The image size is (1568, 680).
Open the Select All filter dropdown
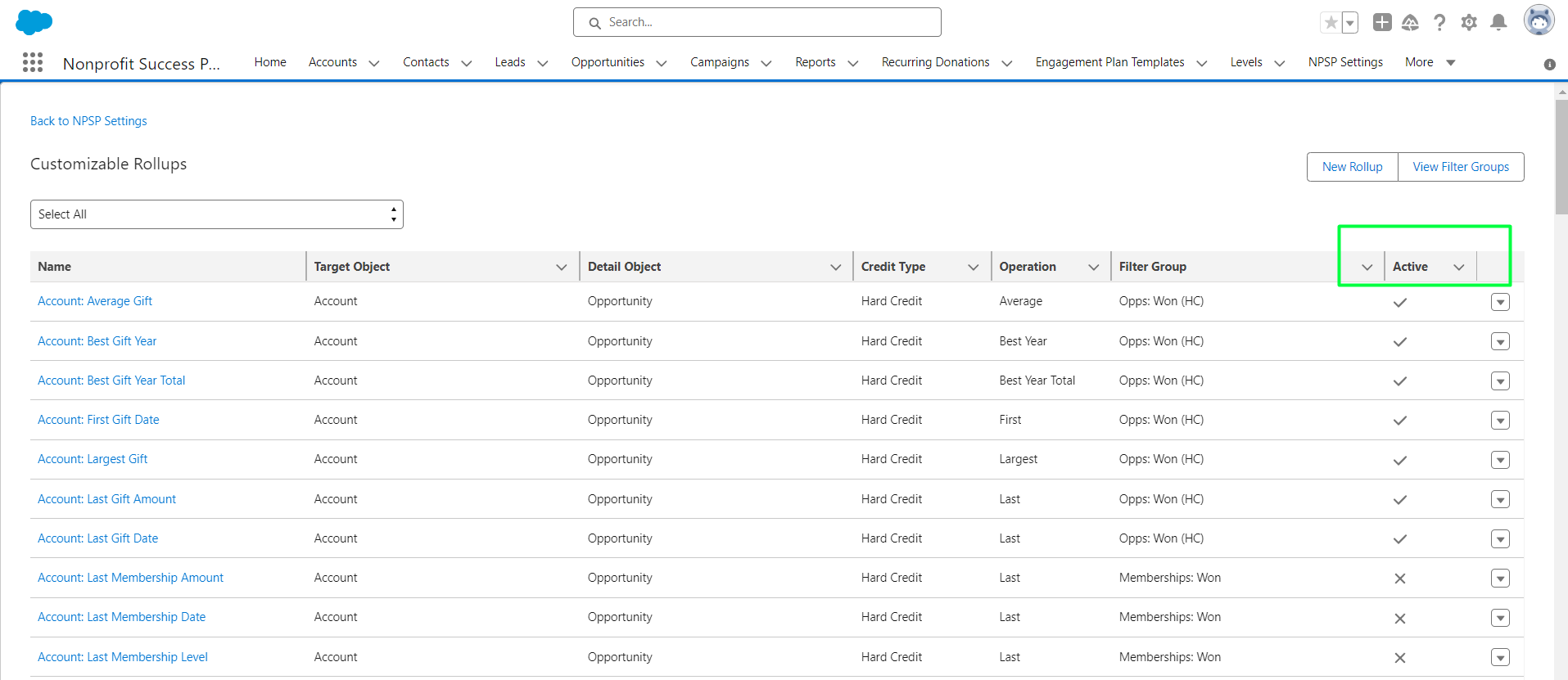point(217,214)
